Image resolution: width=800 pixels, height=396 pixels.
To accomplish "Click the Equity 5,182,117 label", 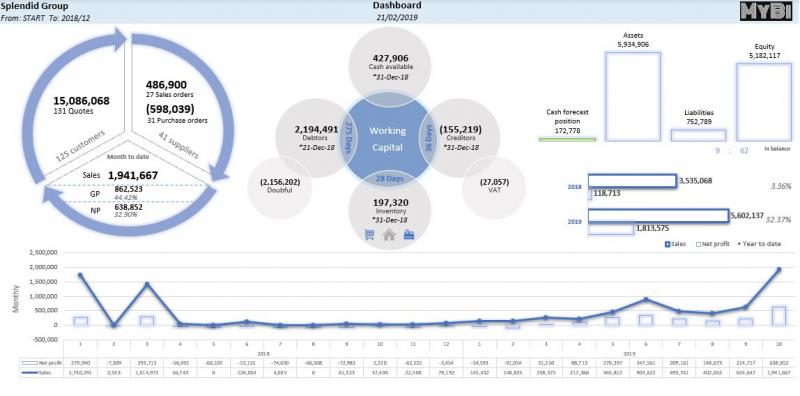I will tap(764, 51).
